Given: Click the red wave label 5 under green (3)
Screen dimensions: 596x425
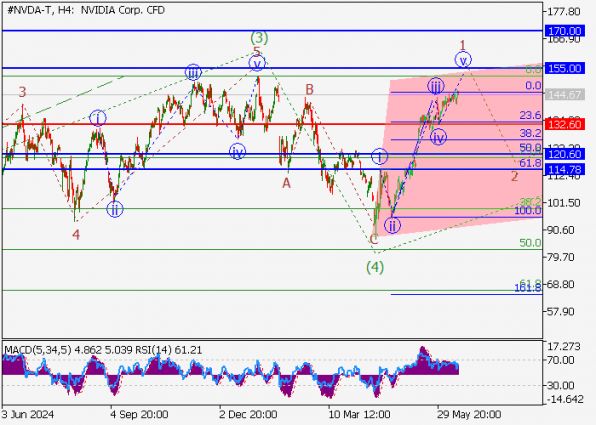Looking at the screenshot, I should 257,51.
